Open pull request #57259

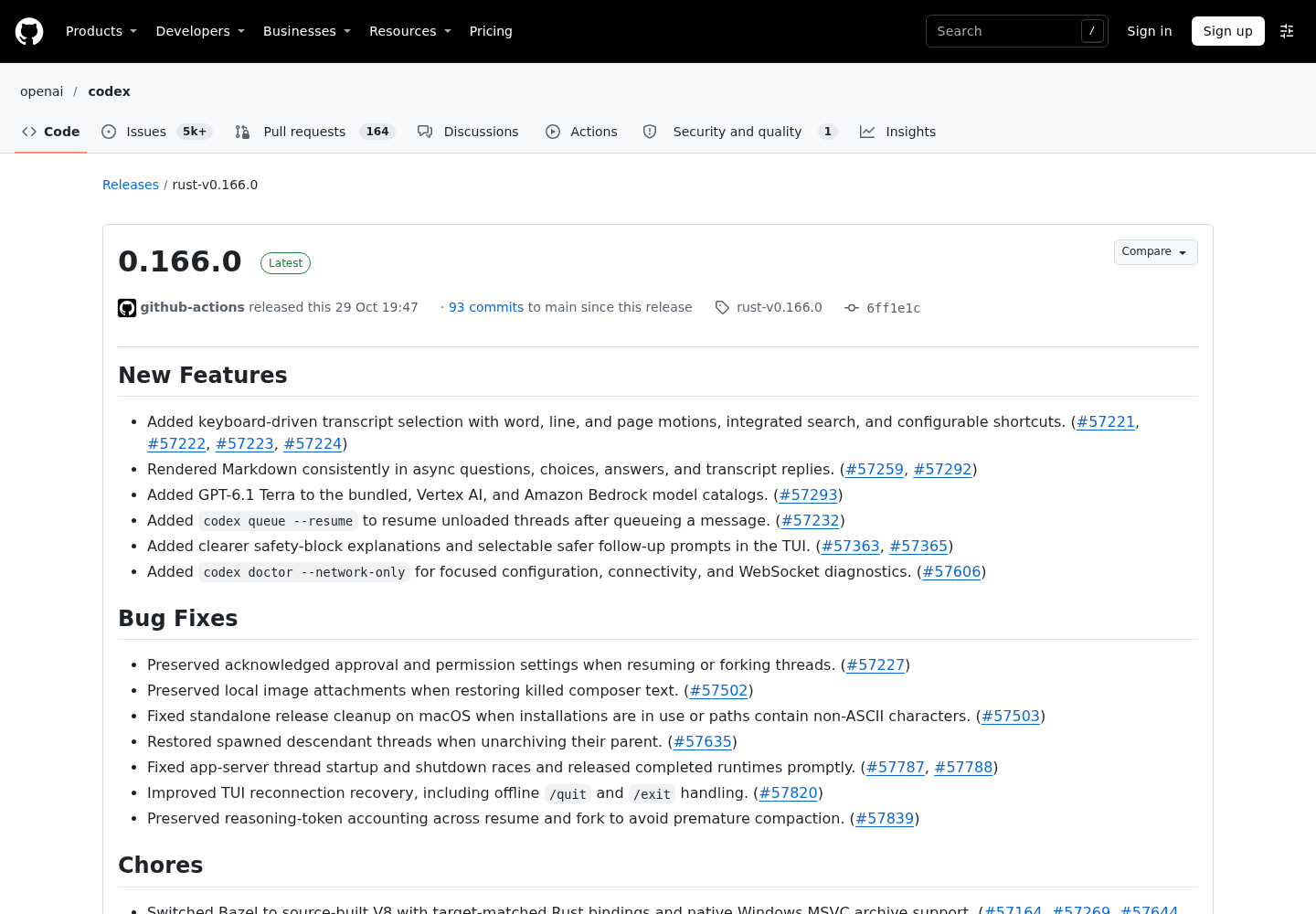point(875,469)
